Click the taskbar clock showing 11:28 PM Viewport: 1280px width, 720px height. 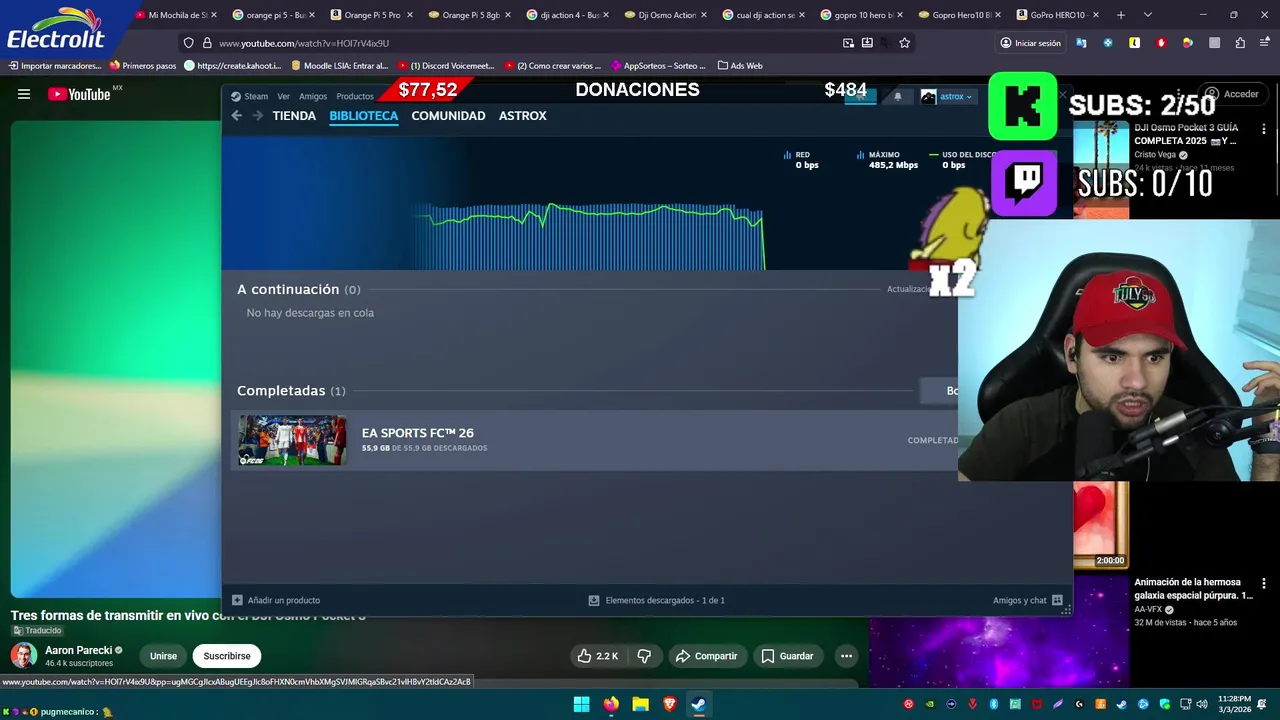[x=1236, y=704]
